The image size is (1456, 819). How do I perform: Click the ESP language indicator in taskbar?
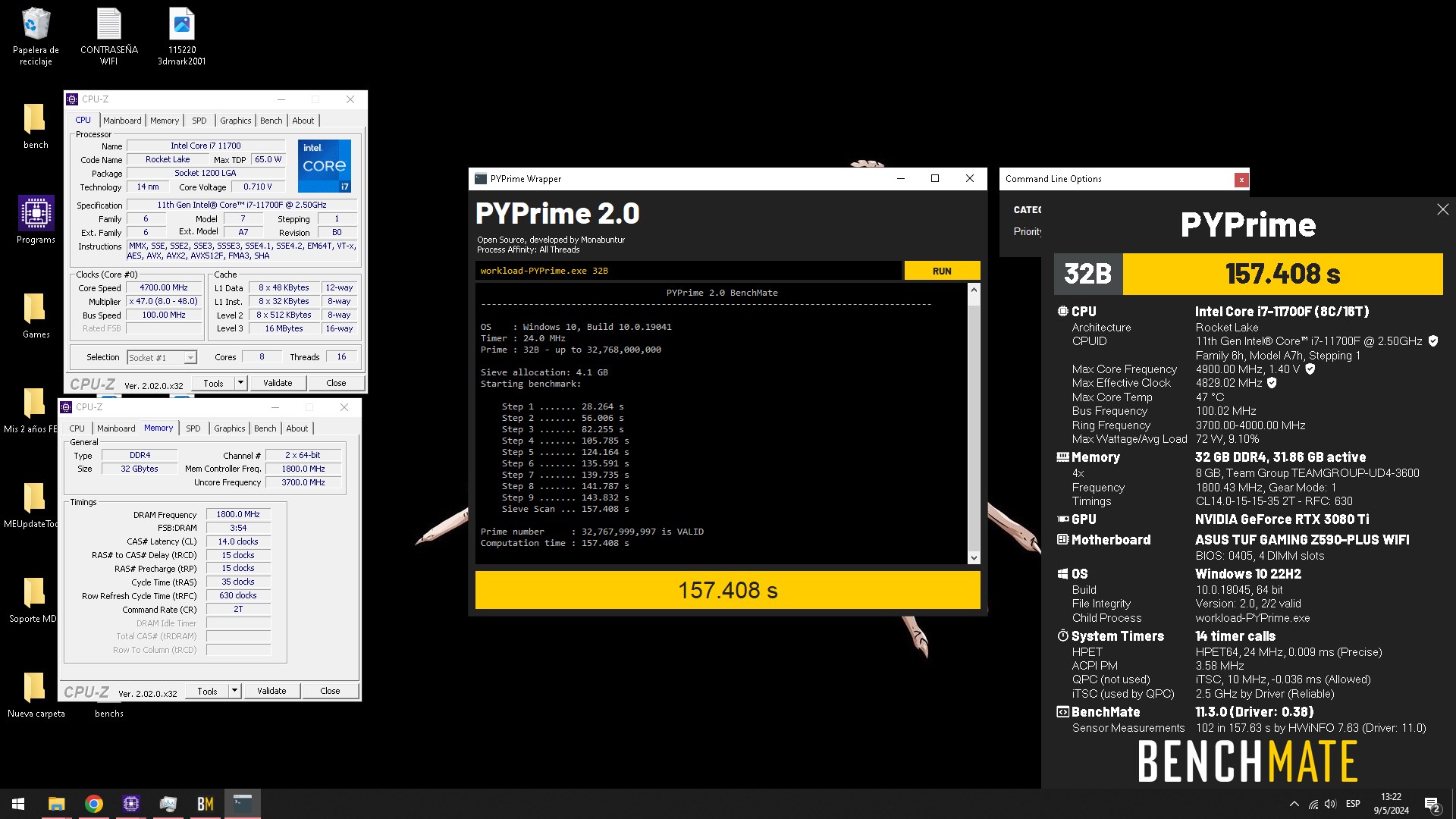tap(1353, 804)
